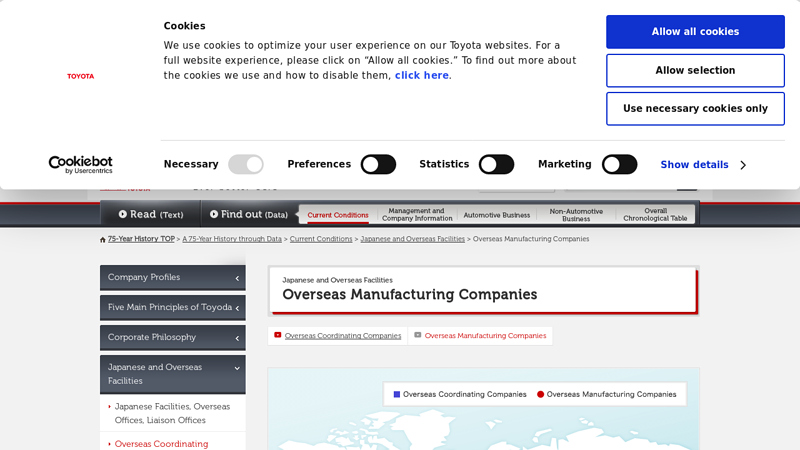Open Japanese and Overseas Facilities breadcrumb

[x=412, y=239]
